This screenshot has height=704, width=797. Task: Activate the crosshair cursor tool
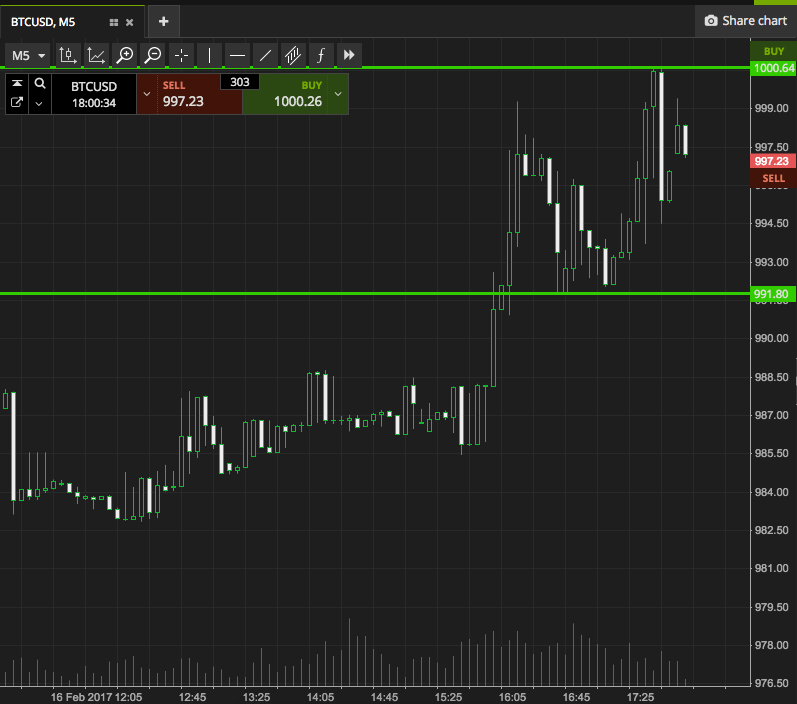click(181, 55)
